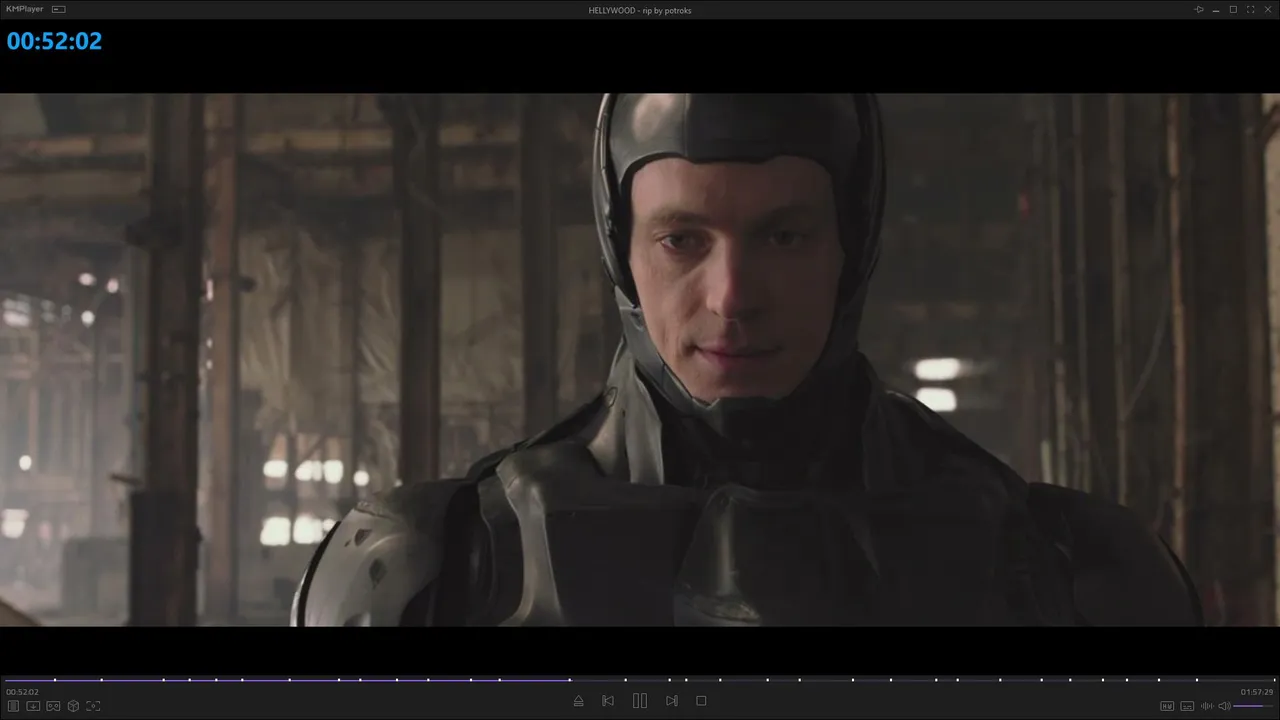This screenshot has height=720, width=1280.
Task: Open the audio equalizer waveform icon
Action: (1207, 706)
